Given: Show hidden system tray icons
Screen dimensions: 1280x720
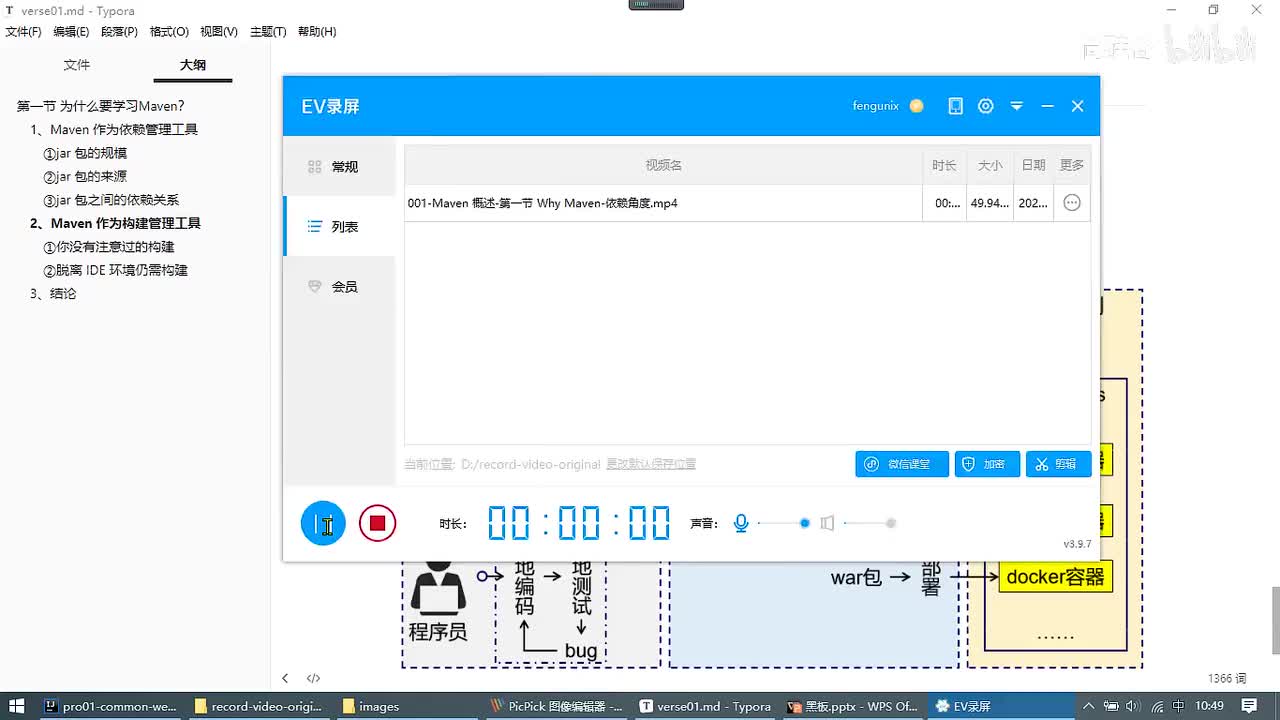Looking at the screenshot, I should tap(1089, 706).
